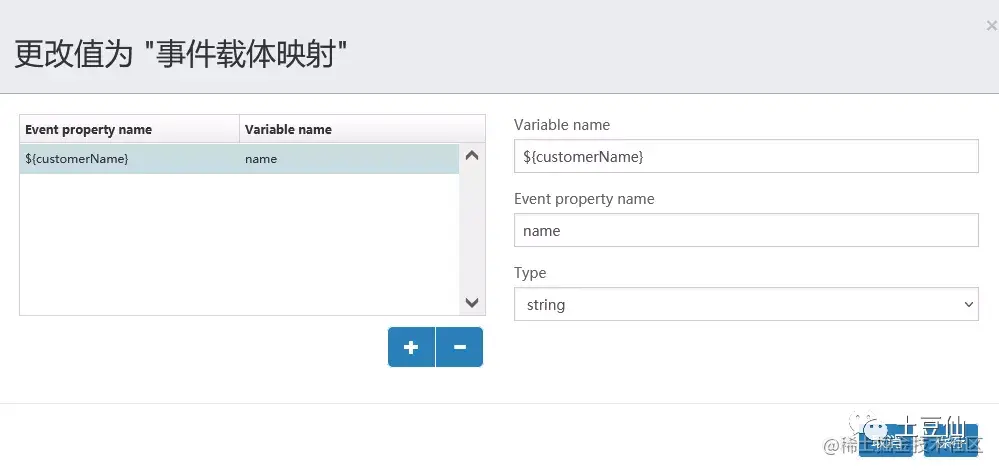Click the 'Event property name' column header
This screenshot has width=999, height=471.
(x=130, y=129)
